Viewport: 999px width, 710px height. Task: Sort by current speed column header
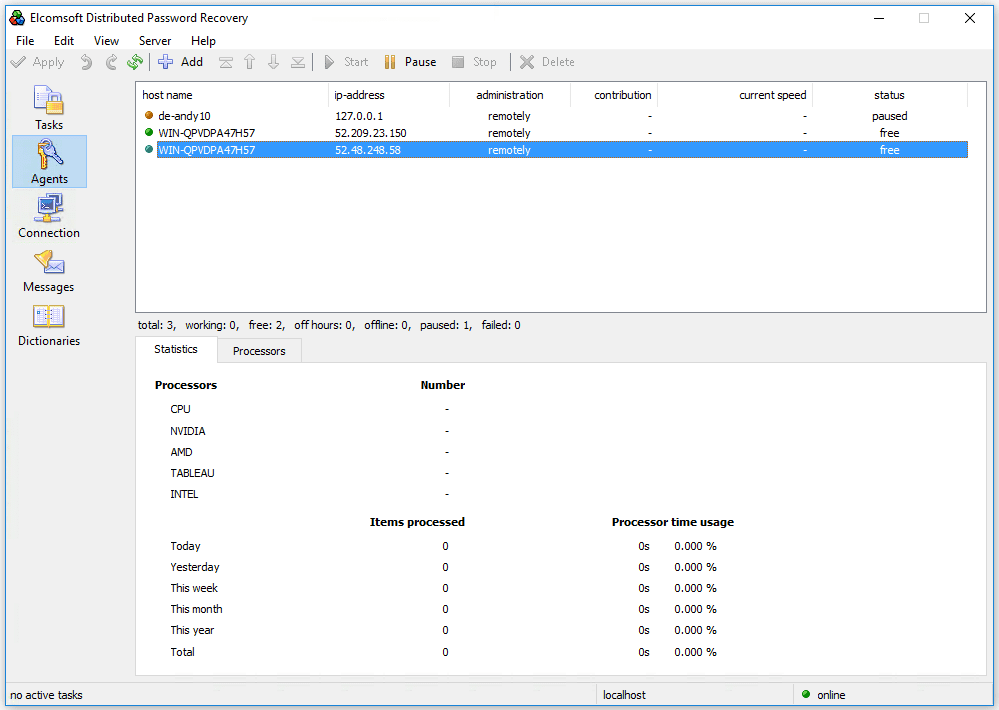point(735,95)
